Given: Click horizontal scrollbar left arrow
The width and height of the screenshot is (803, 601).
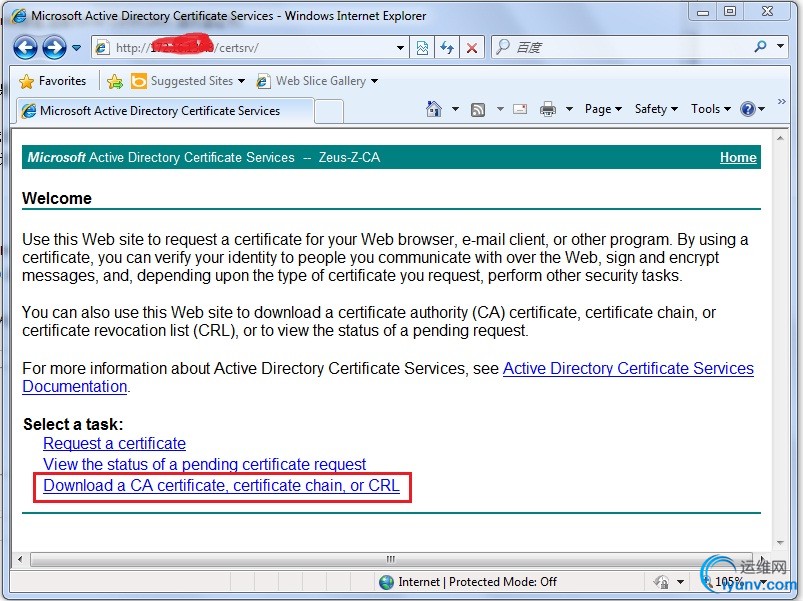Looking at the screenshot, I should tap(19, 559).
